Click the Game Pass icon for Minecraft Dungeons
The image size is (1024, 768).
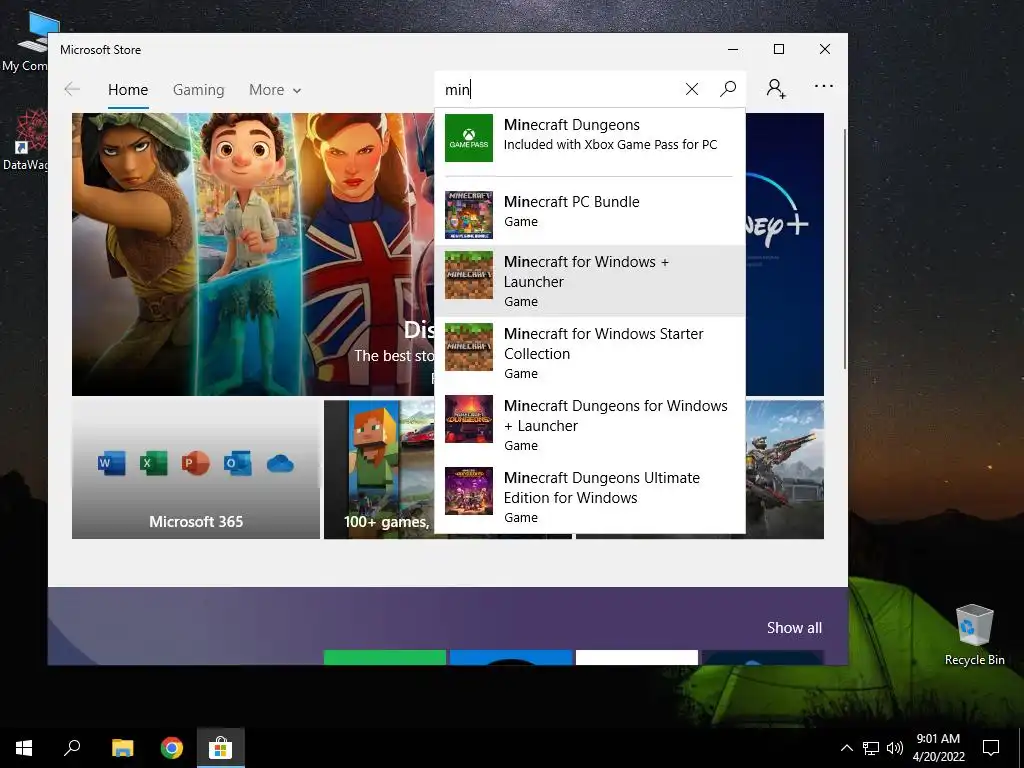coord(469,138)
